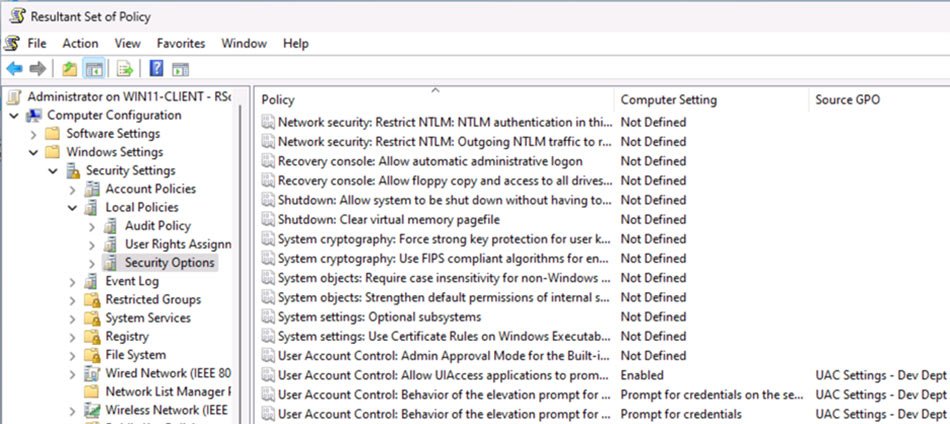The width and height of the screenshot is (950, 424).
Task: Select Audit Policy in the tree
Action: (157, 226)
